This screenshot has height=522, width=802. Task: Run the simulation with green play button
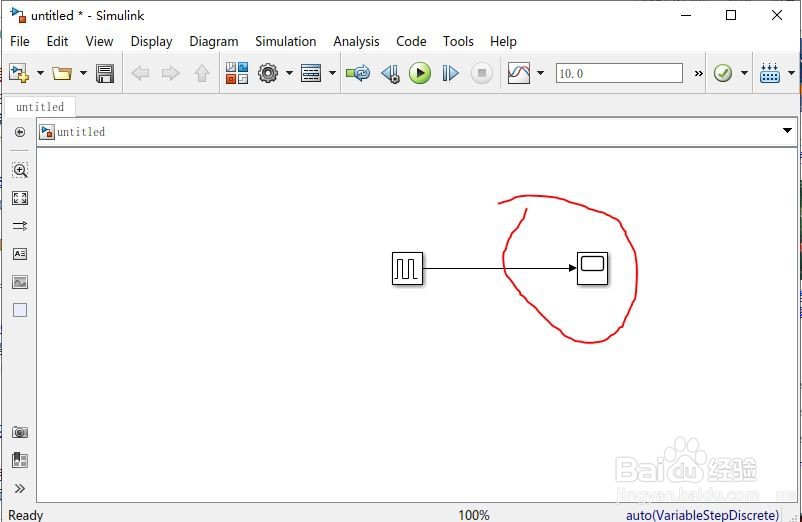(x=420, y=73)
